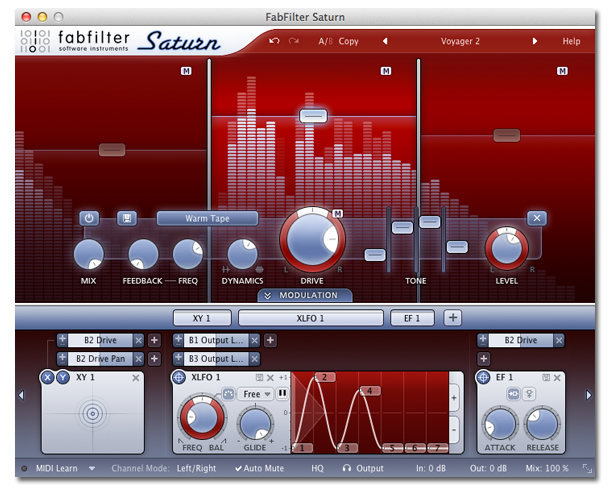Go to next preset arrow
The image size is (610, 491).
click(535, 41)
